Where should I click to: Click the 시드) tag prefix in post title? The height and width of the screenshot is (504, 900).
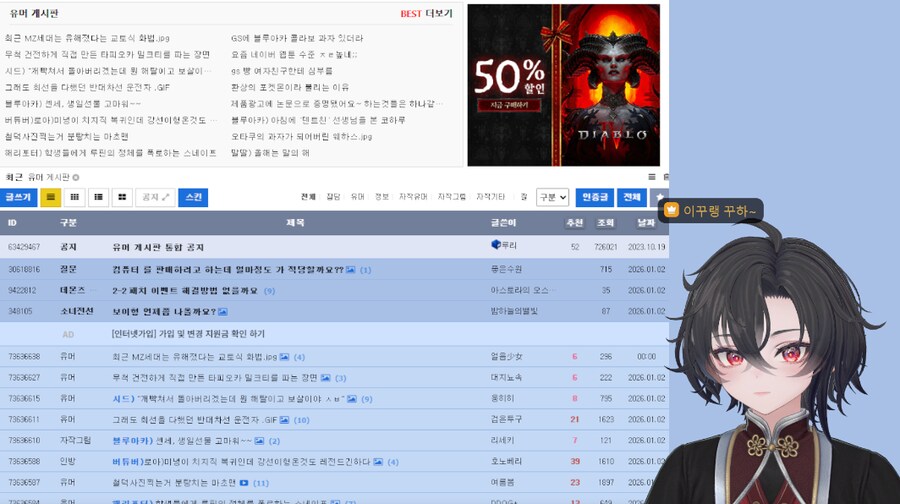123,398
